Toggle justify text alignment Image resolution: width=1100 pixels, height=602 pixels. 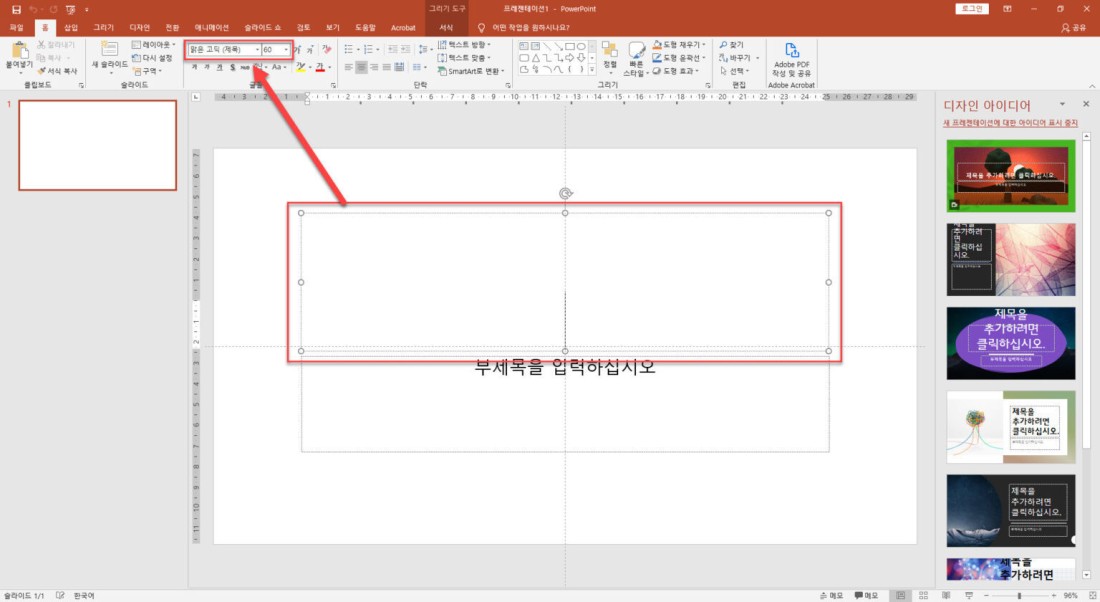tap(387, 67)
